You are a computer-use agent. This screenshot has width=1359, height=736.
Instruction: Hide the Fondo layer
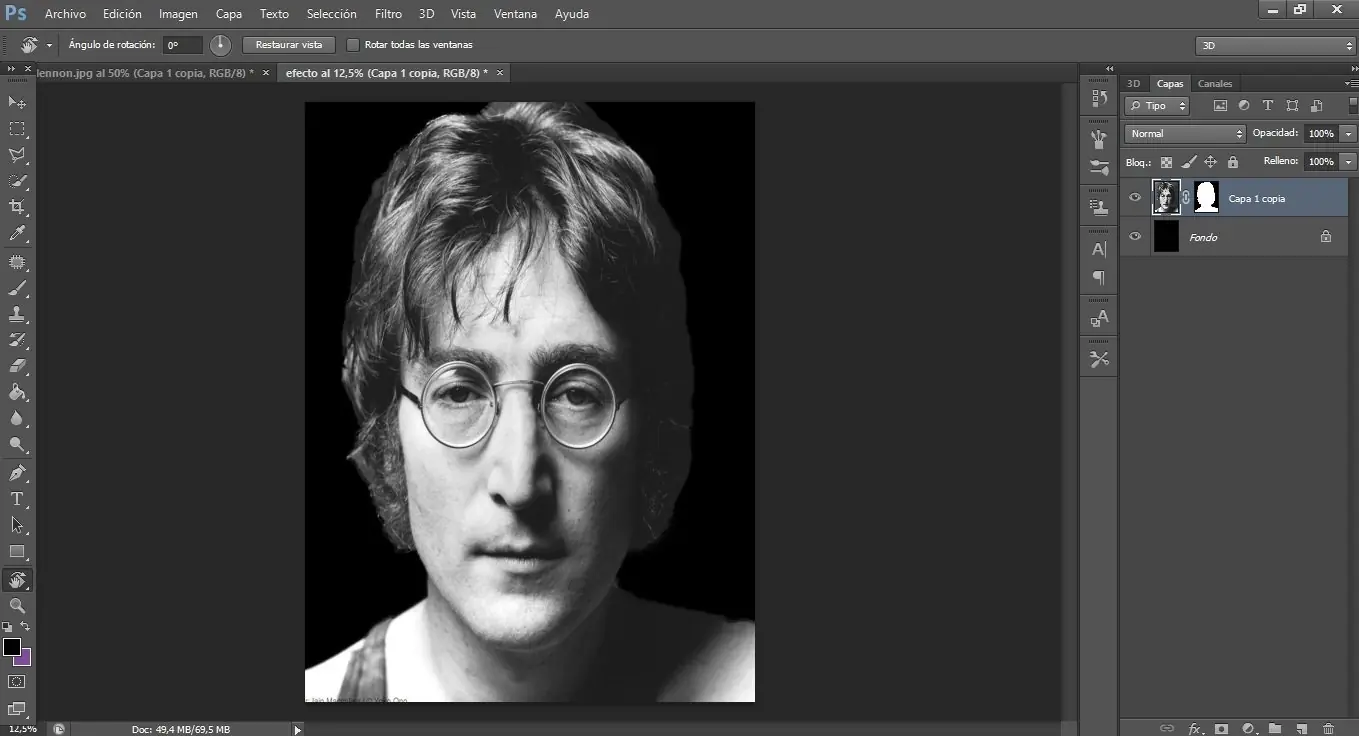pos(1135,237)
